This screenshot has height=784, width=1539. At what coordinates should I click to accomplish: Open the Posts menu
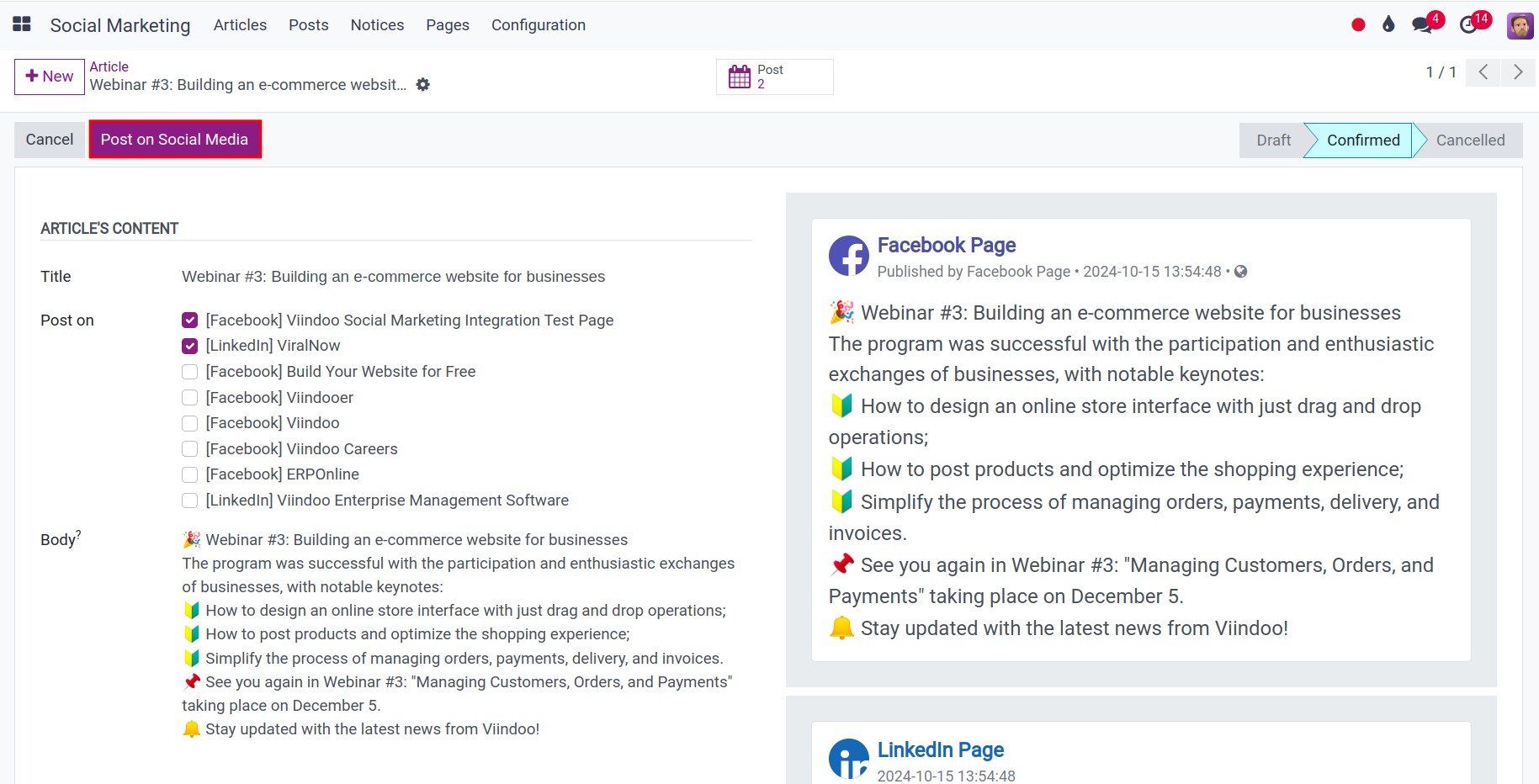(309, 25)
